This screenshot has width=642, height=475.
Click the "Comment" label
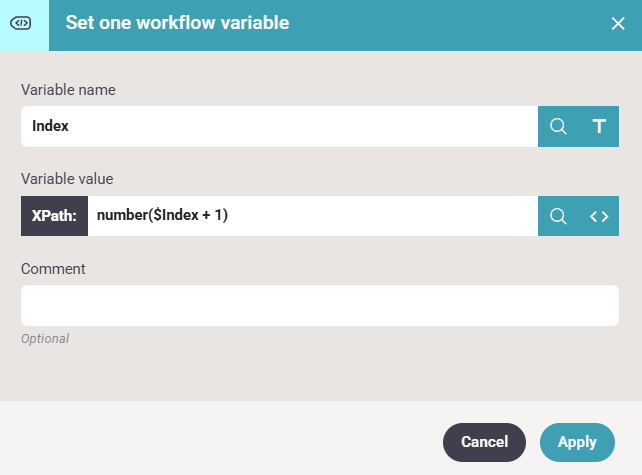click(x=53, y=268)
